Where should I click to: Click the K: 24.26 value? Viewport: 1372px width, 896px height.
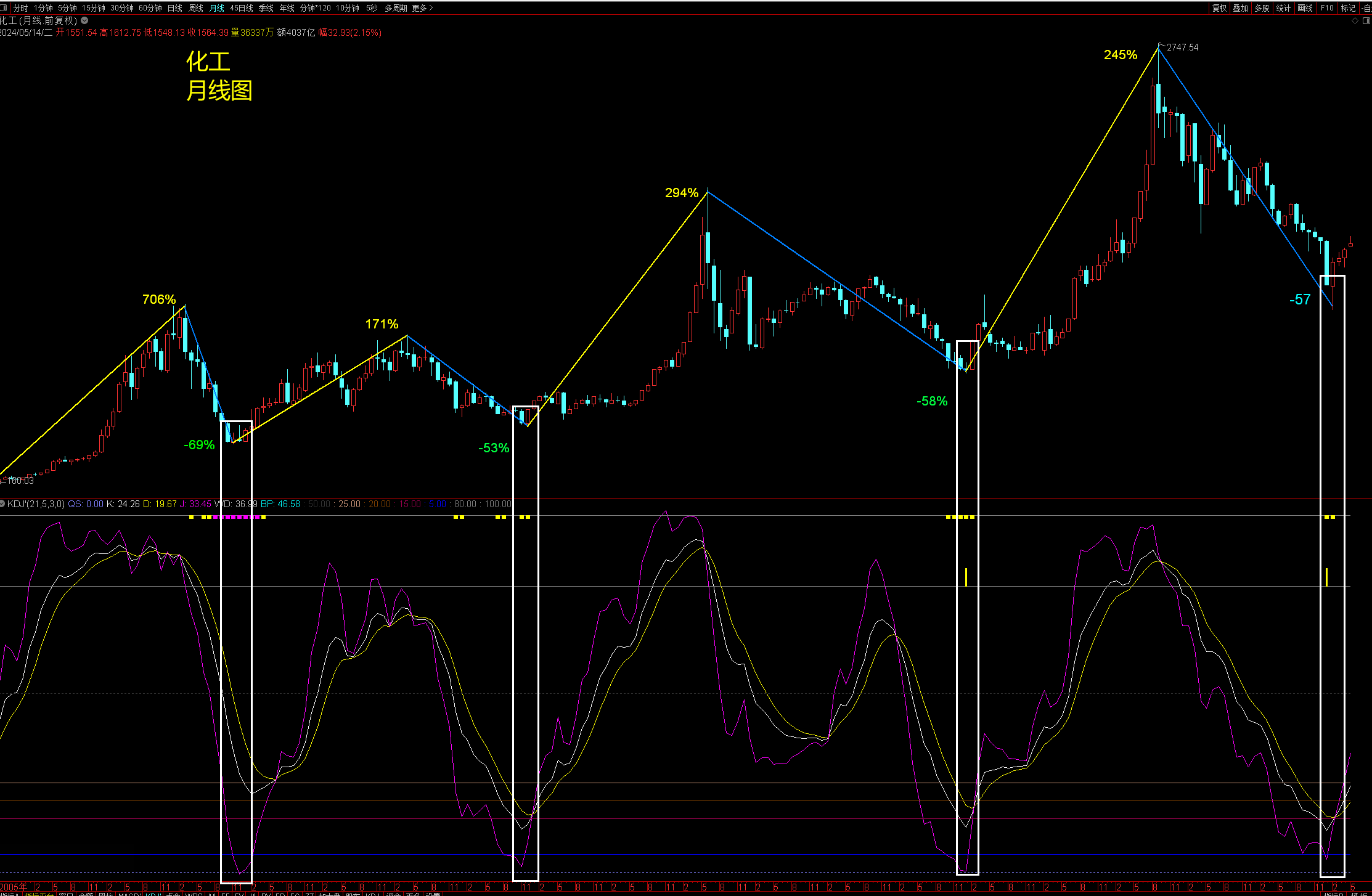coord(123,504)
